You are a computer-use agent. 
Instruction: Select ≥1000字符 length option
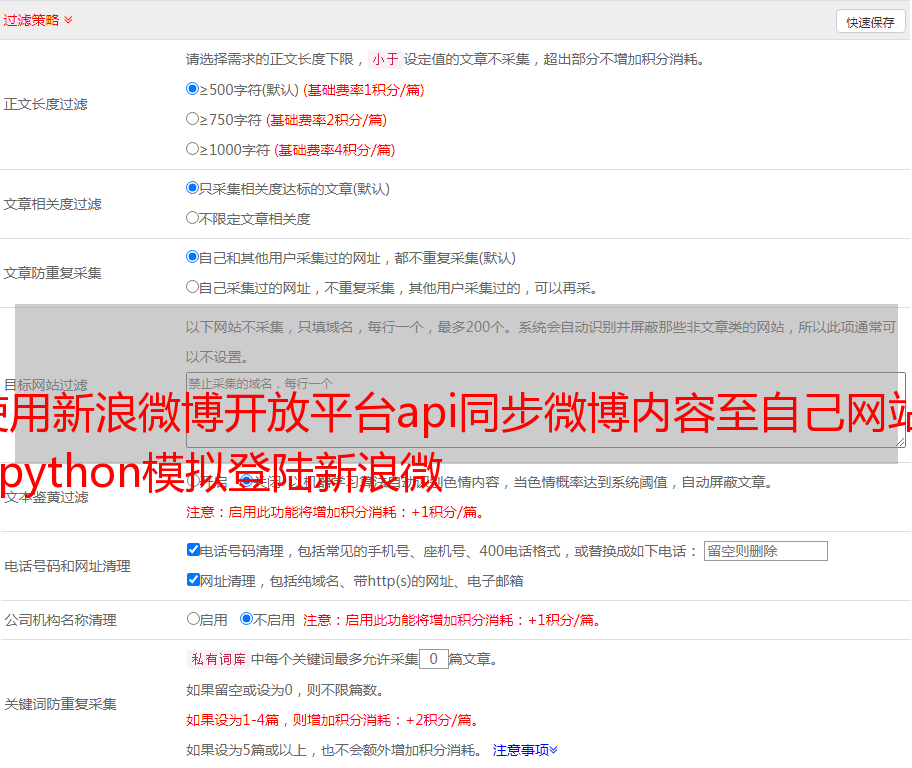[193, 149]
